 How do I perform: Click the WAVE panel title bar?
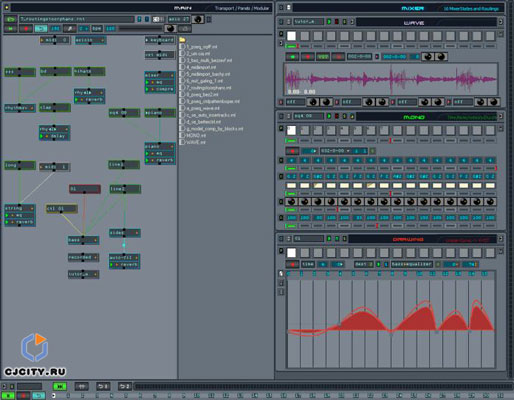click(426, 22)
